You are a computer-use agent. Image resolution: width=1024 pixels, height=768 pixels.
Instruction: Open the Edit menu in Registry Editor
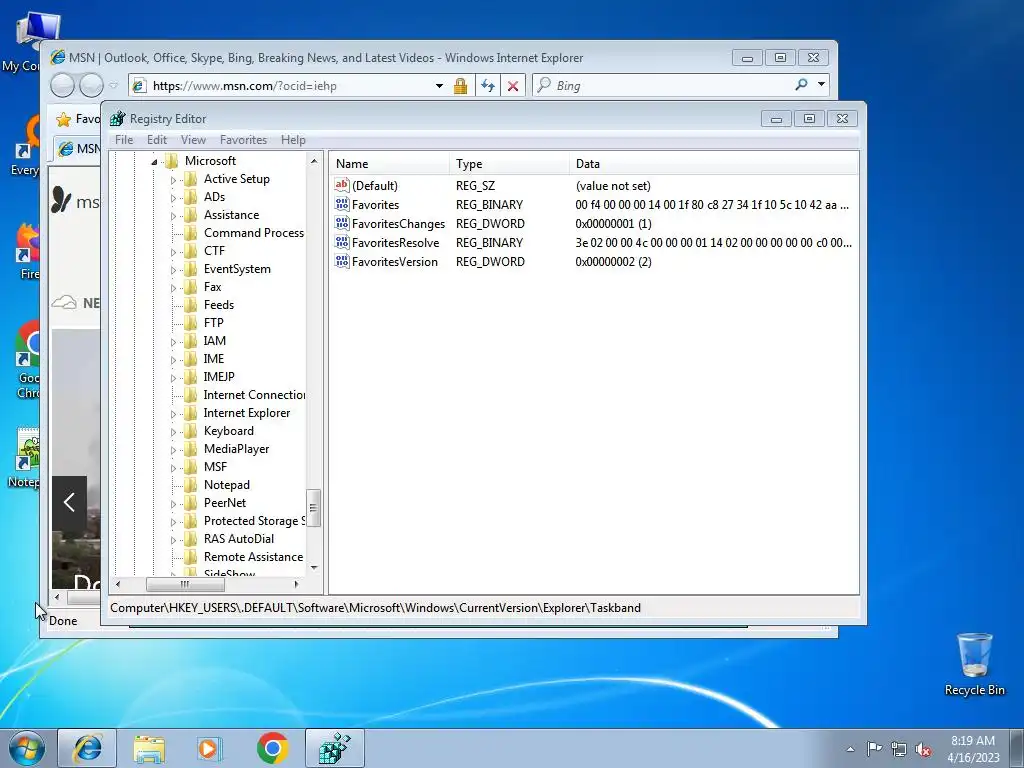pyautogui.click(x=157, y=140)
